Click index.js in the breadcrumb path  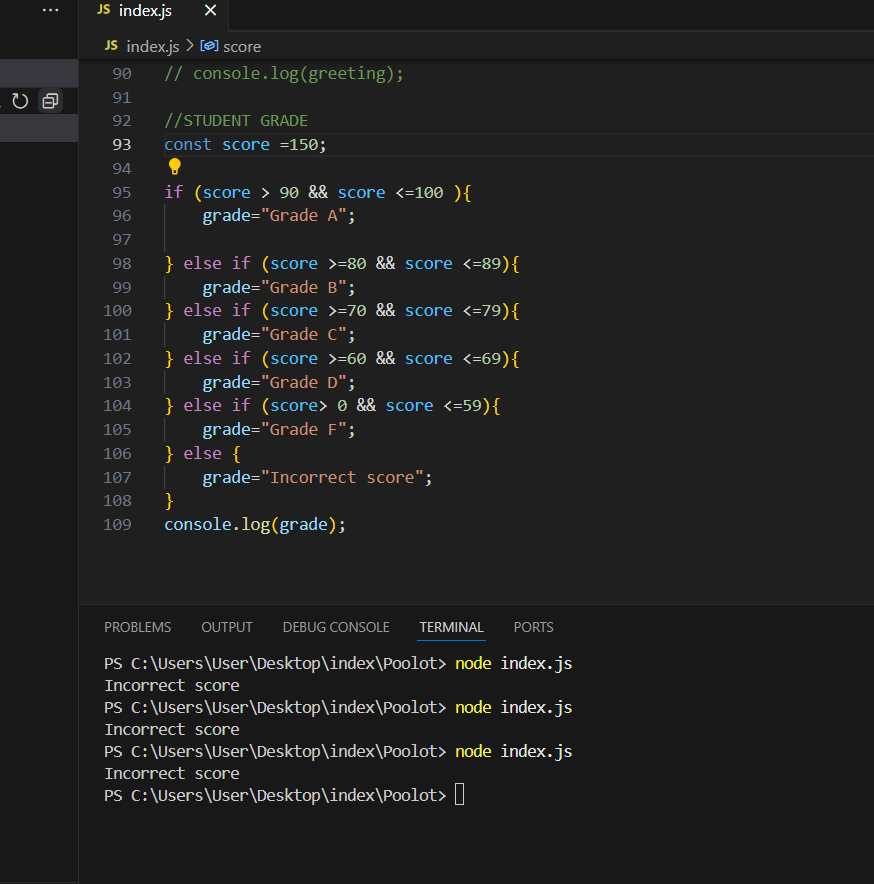tap(153, 46)
